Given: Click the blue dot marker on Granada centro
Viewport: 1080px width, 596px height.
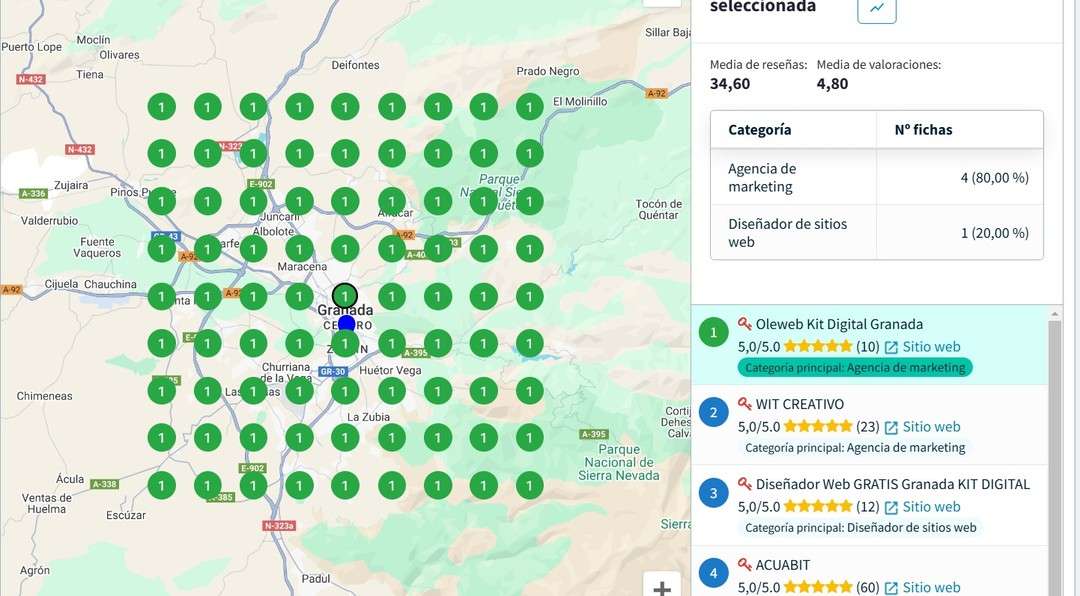Looking at the screenshot, I should tap(346, 324).
